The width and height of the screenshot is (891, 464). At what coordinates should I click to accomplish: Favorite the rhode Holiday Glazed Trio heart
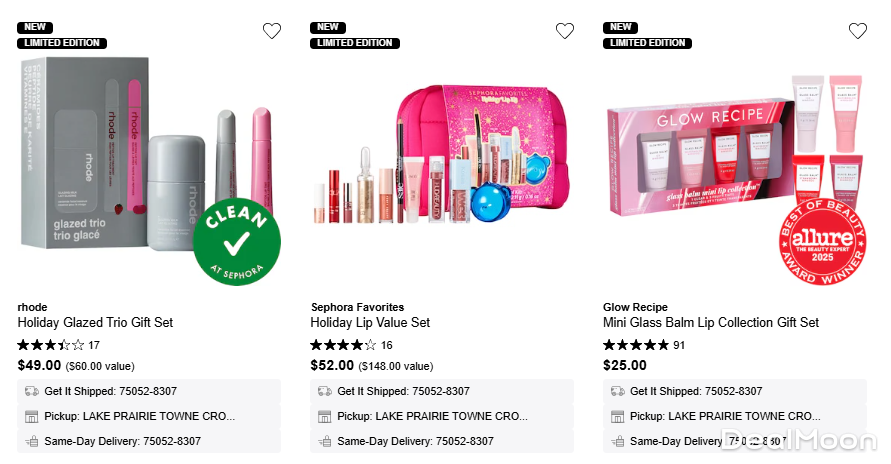click(272, 31)
